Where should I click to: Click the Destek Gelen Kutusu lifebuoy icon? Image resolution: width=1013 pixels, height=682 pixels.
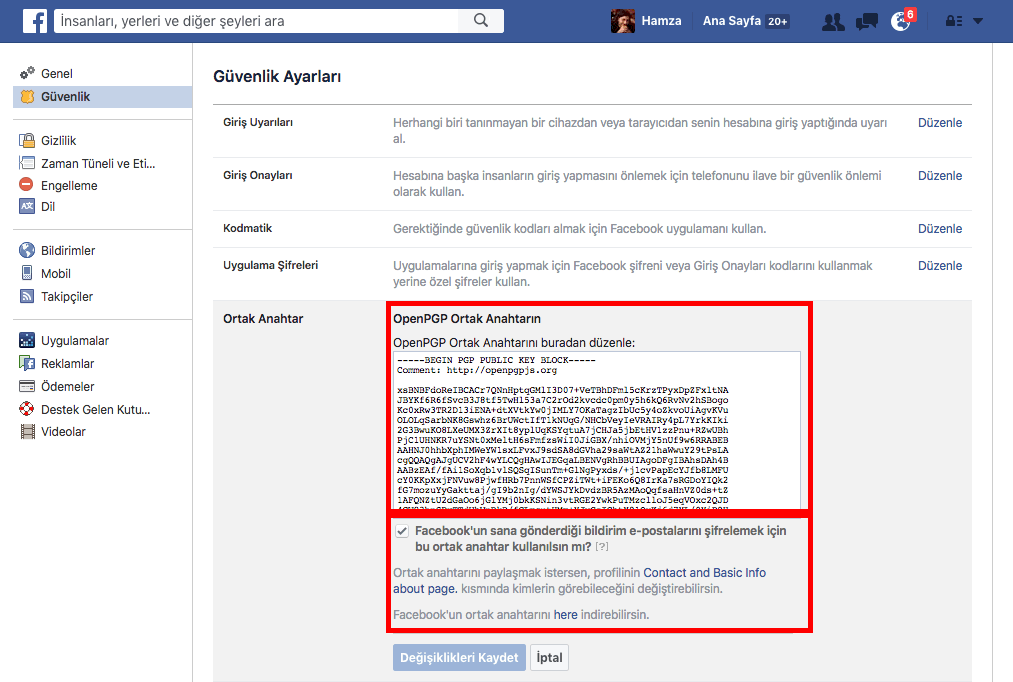(26, 409)
